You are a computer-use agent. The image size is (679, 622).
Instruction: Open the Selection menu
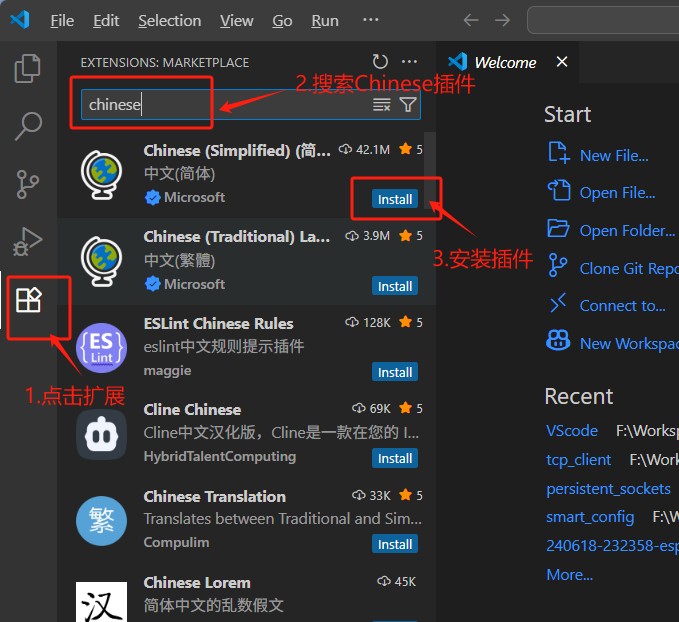pyautogui.click(x=170, y=20)
